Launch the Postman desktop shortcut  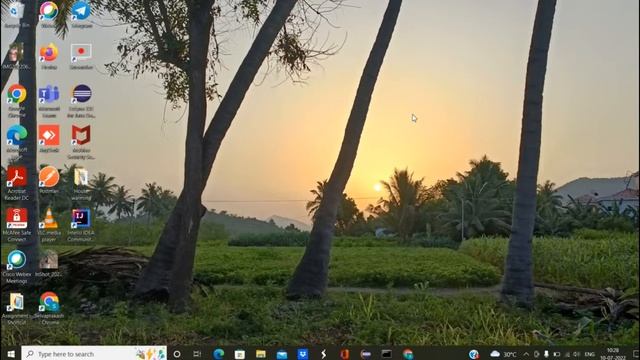(49, 180)
